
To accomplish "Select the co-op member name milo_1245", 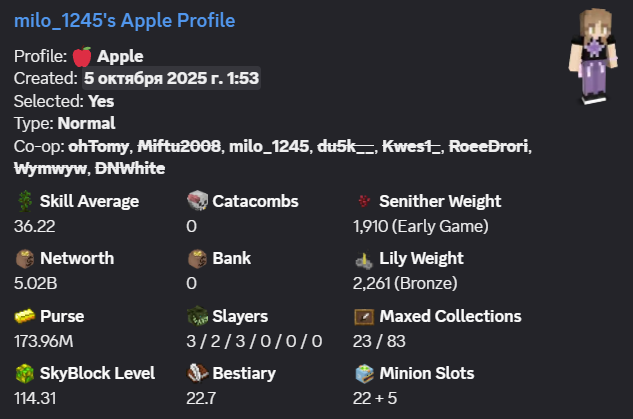I will [269, 147].
